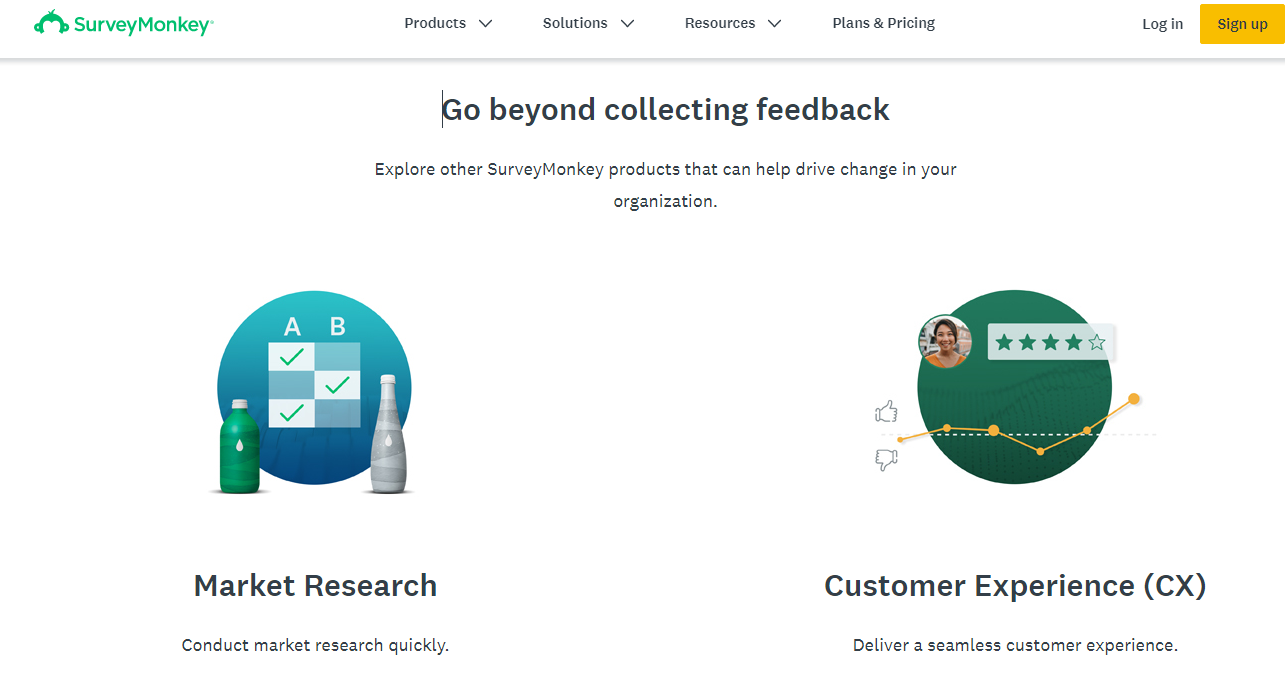This screenshot has width=1285, height=681.
Task: Open the Products menu
Action: point(435,23)
